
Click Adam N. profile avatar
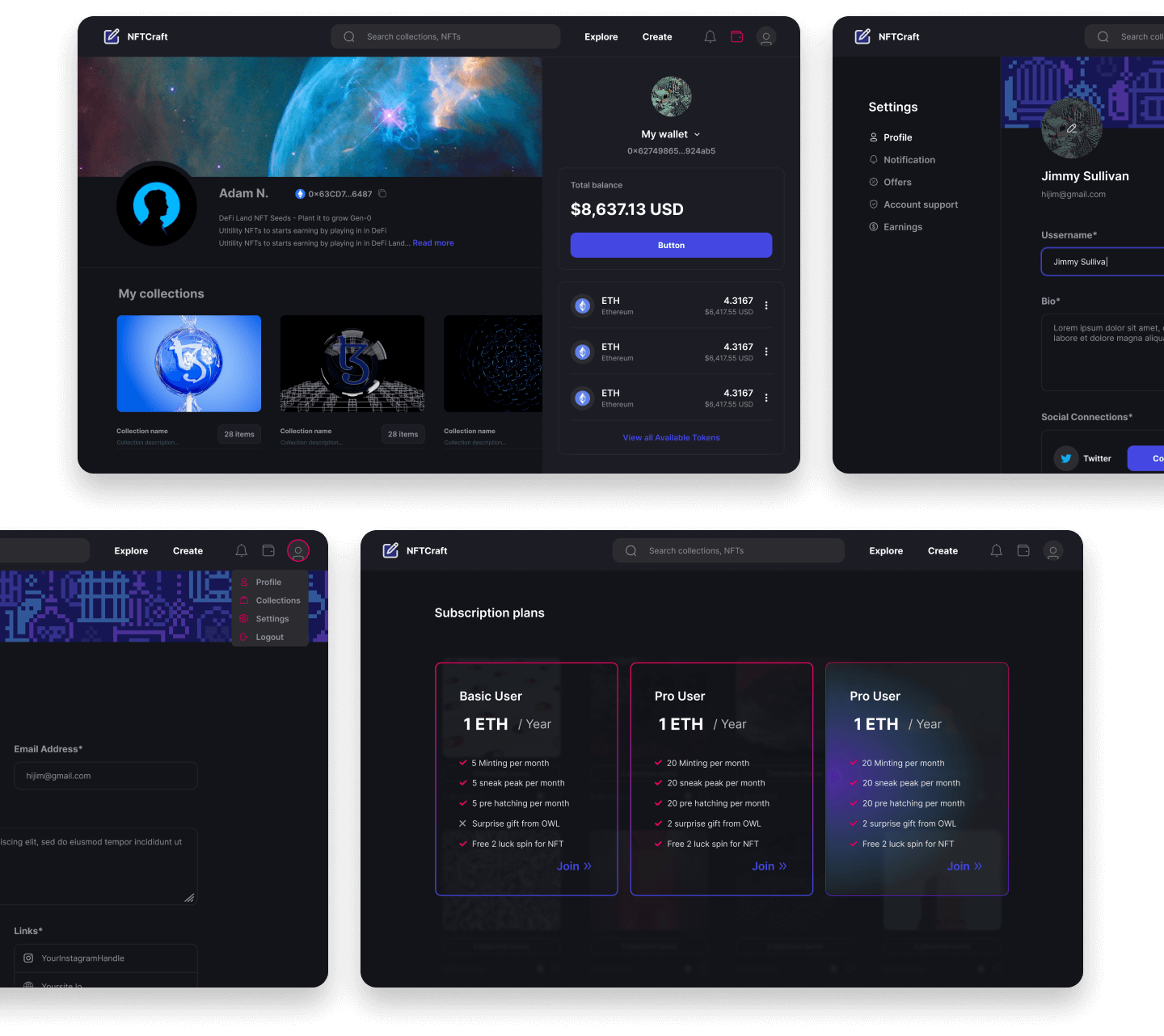coord(157,205)
